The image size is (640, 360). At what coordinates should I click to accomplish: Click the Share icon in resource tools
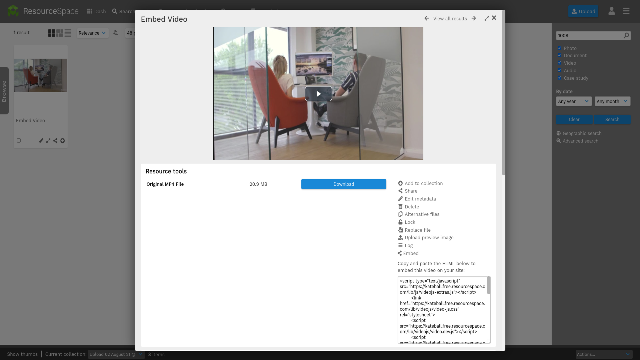tap(400, 191)
